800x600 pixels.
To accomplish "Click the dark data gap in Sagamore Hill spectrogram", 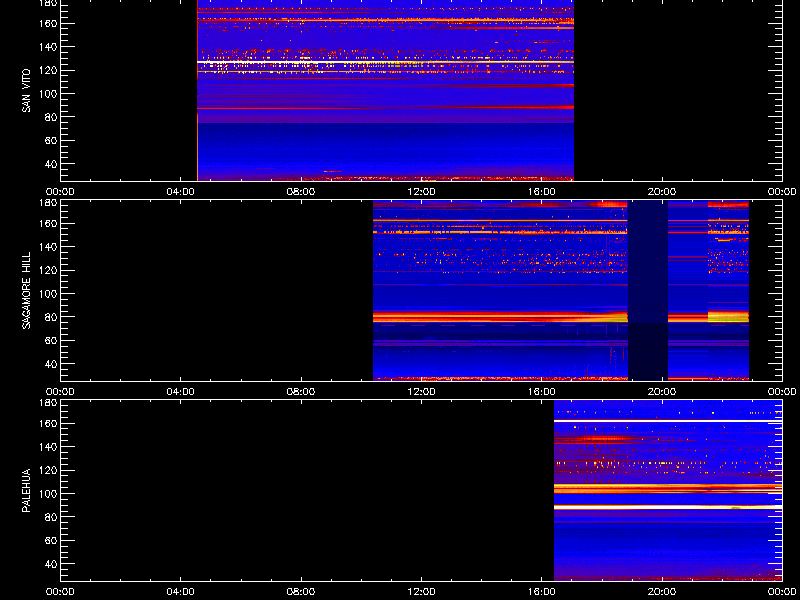I will [x=648, y=290].
